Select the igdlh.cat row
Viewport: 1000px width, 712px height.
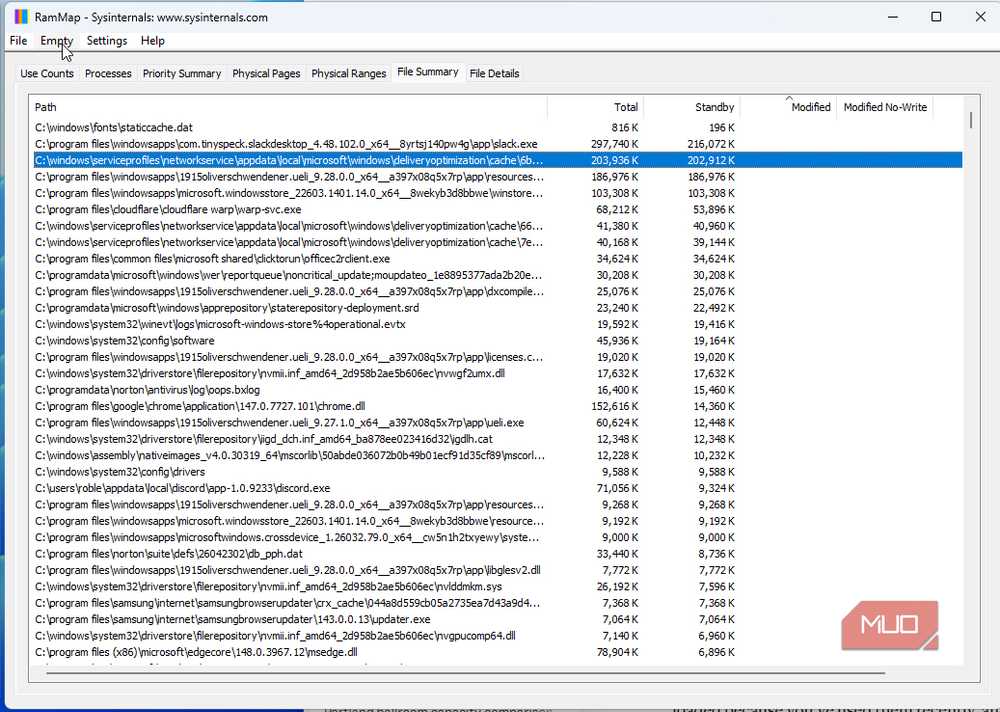[x=497, y=439]
